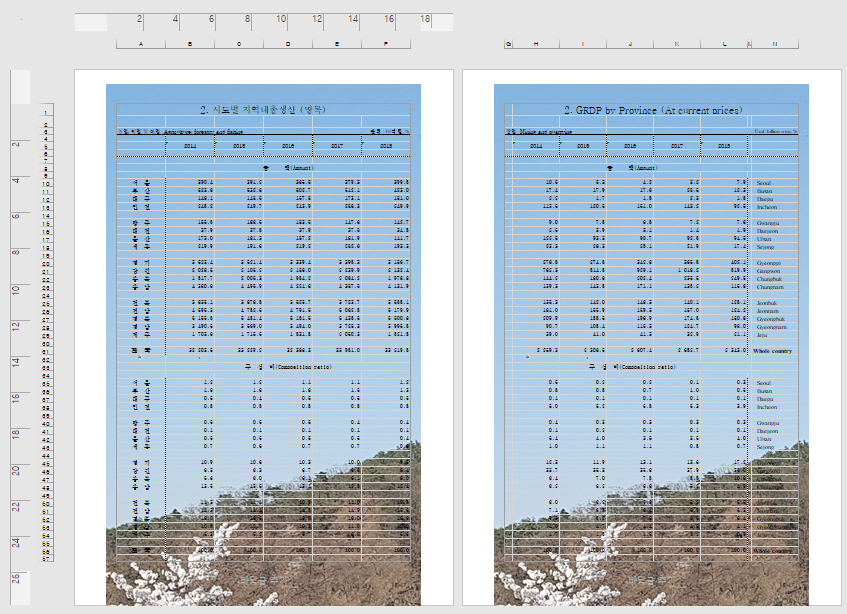The image size is (847, 614).
Task: Click the horizontal ruler above the left page
Action: (264, 22)
